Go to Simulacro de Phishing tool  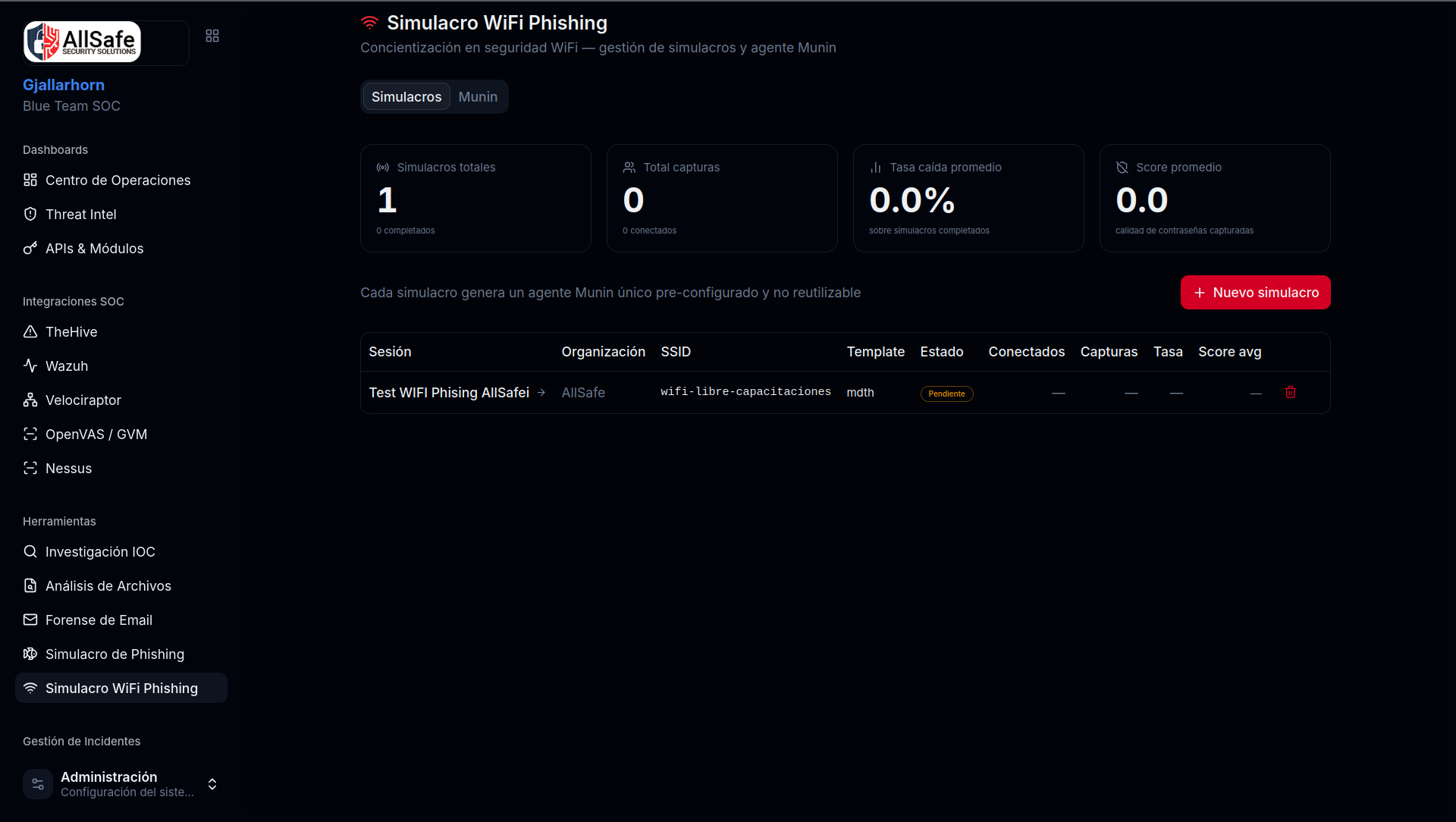[x=121, y=654]
